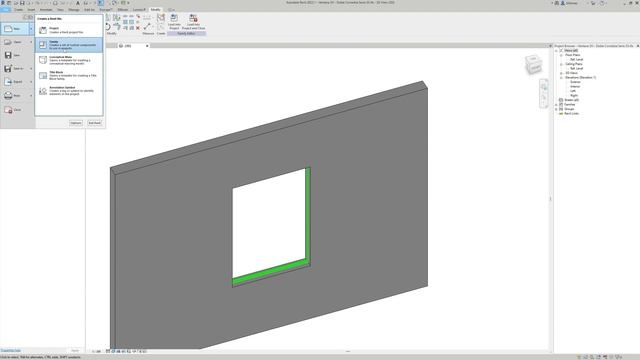Expand the arrow beside Open

(x=31, y=42)
